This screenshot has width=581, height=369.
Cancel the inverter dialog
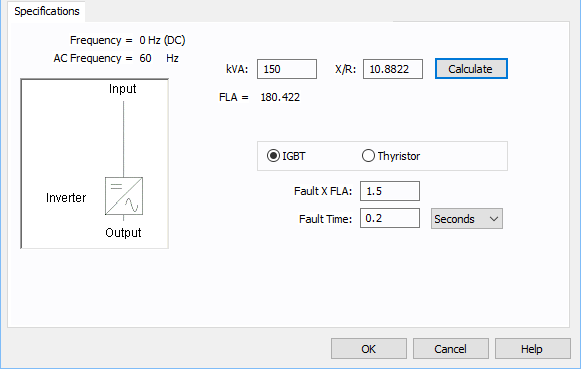coord(451,349)
